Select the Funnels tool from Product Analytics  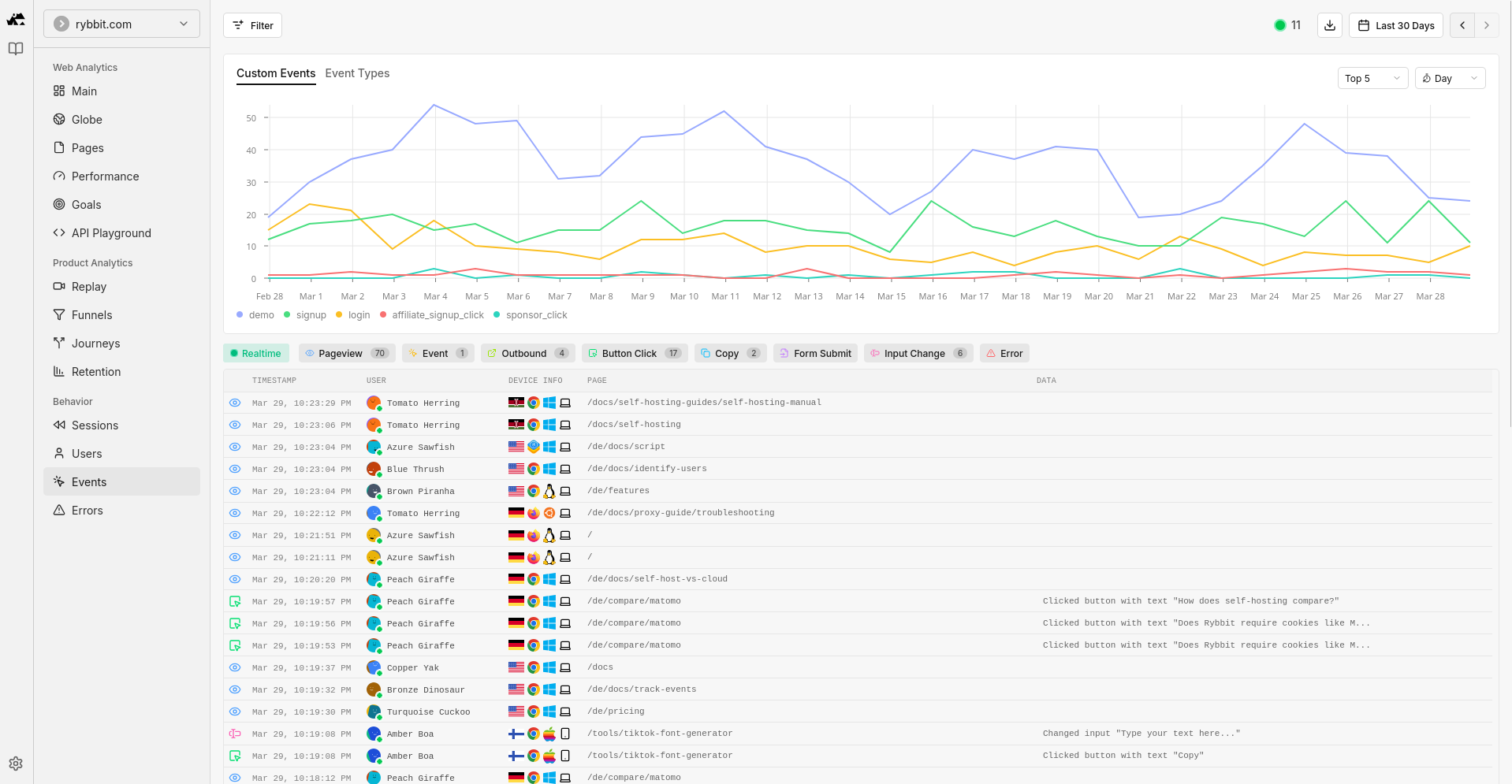[91, 314]
